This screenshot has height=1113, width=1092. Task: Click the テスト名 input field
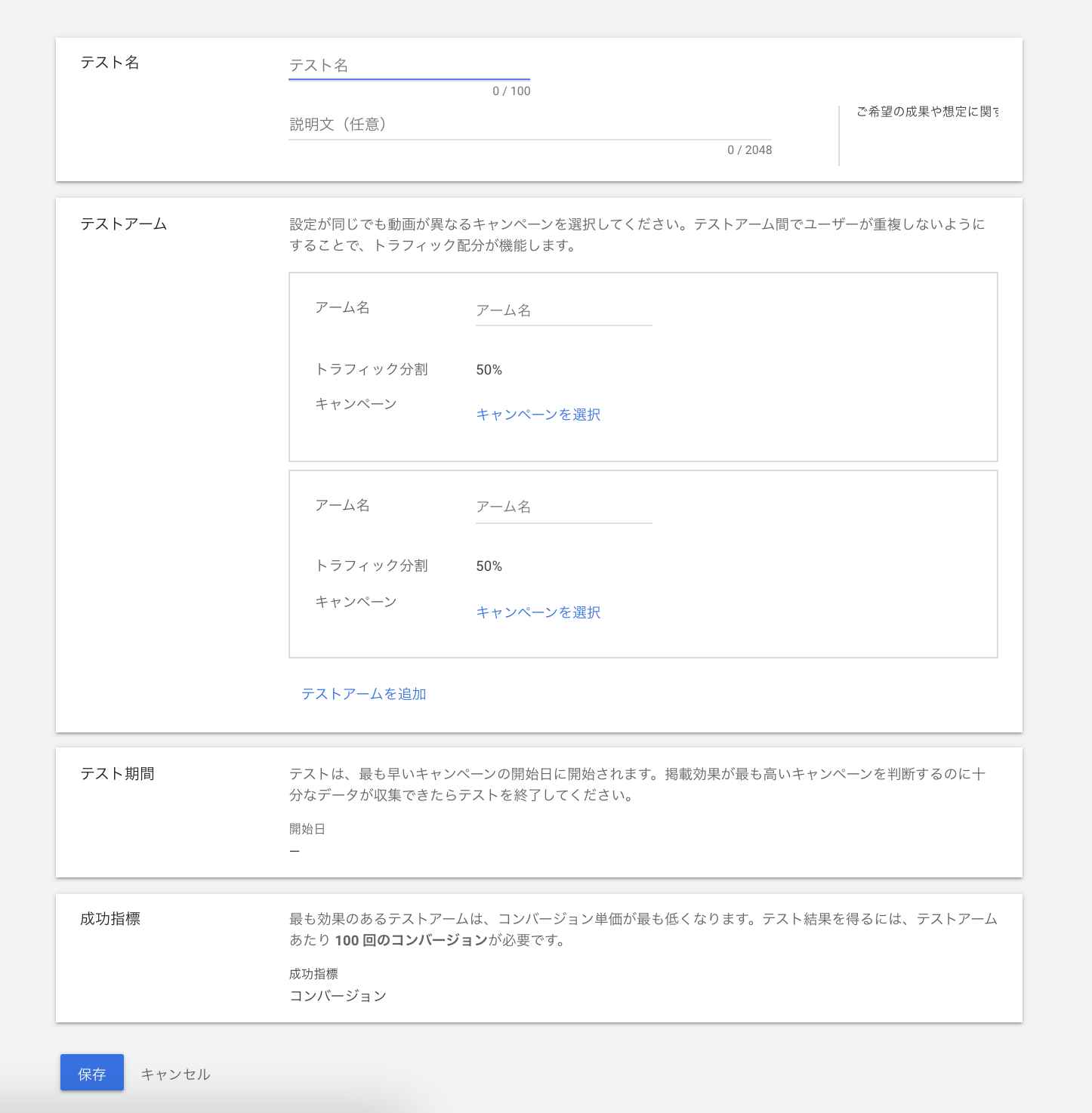[x=408, y=66]
